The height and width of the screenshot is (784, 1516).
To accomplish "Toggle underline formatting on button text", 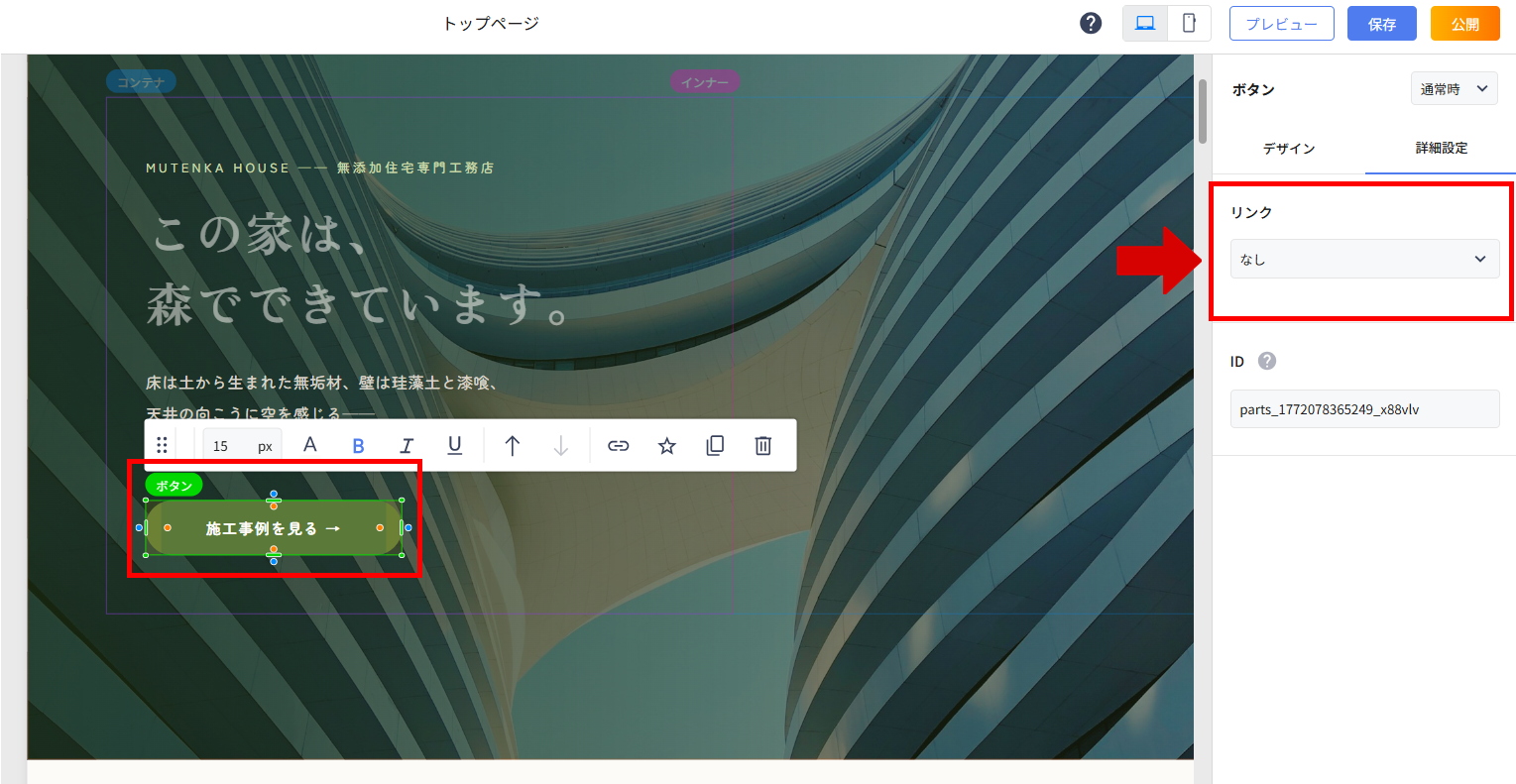I will click(x=455, y=446).
